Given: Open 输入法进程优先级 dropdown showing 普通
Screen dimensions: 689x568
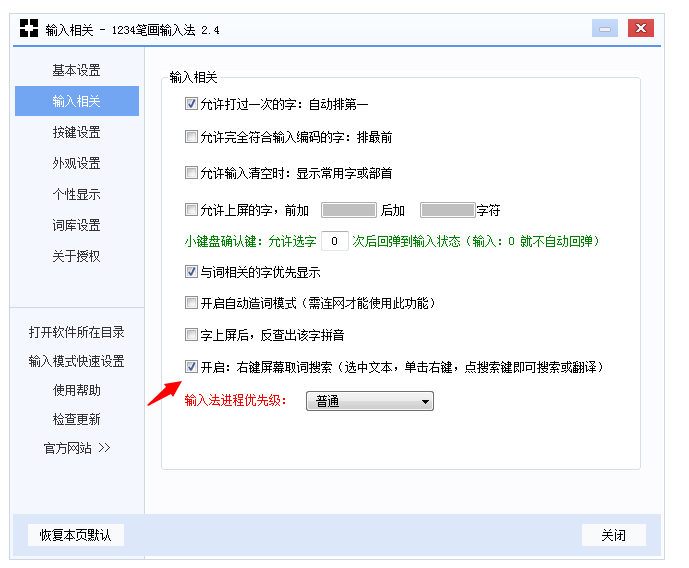Looking at the screenshot, I should click(370, 401).
